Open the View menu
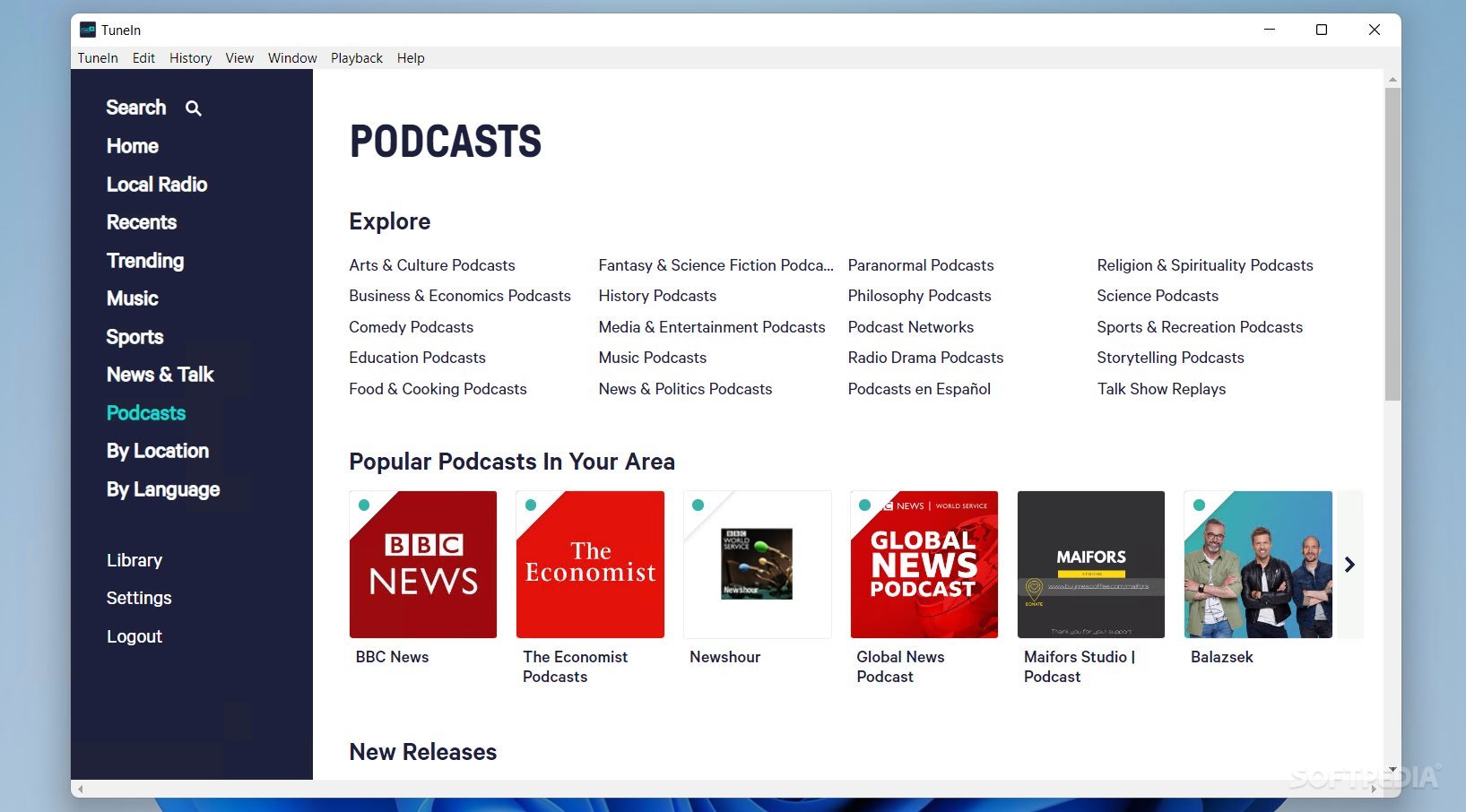 click(239, 58)
